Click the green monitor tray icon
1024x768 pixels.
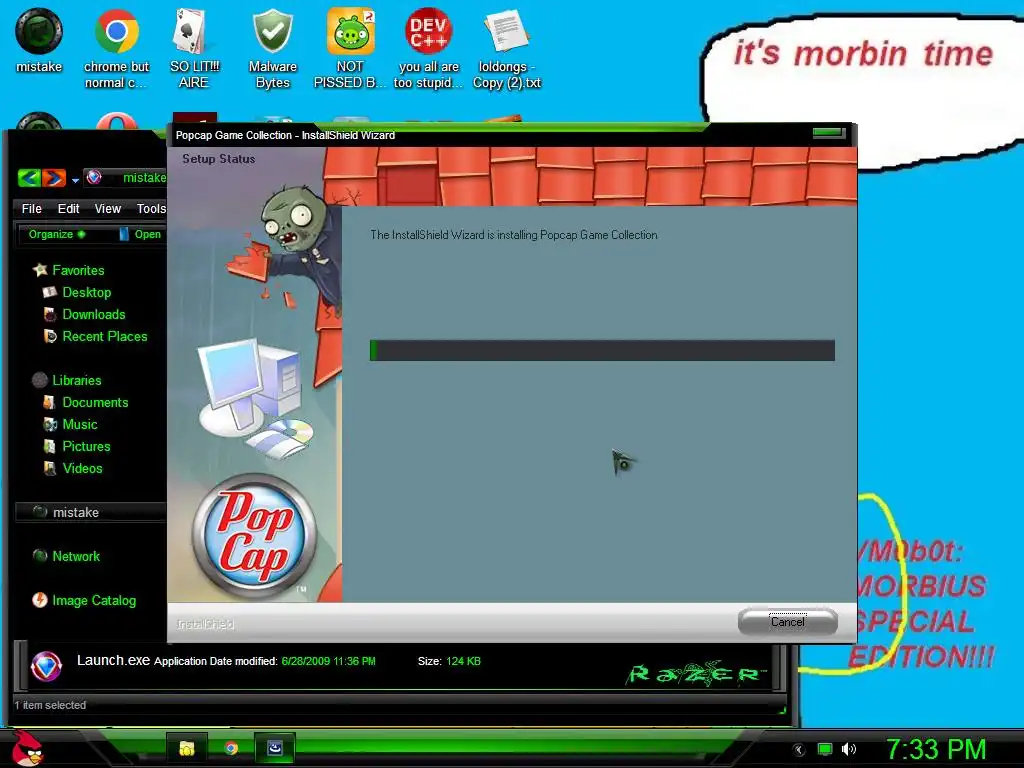pos(825,749)
